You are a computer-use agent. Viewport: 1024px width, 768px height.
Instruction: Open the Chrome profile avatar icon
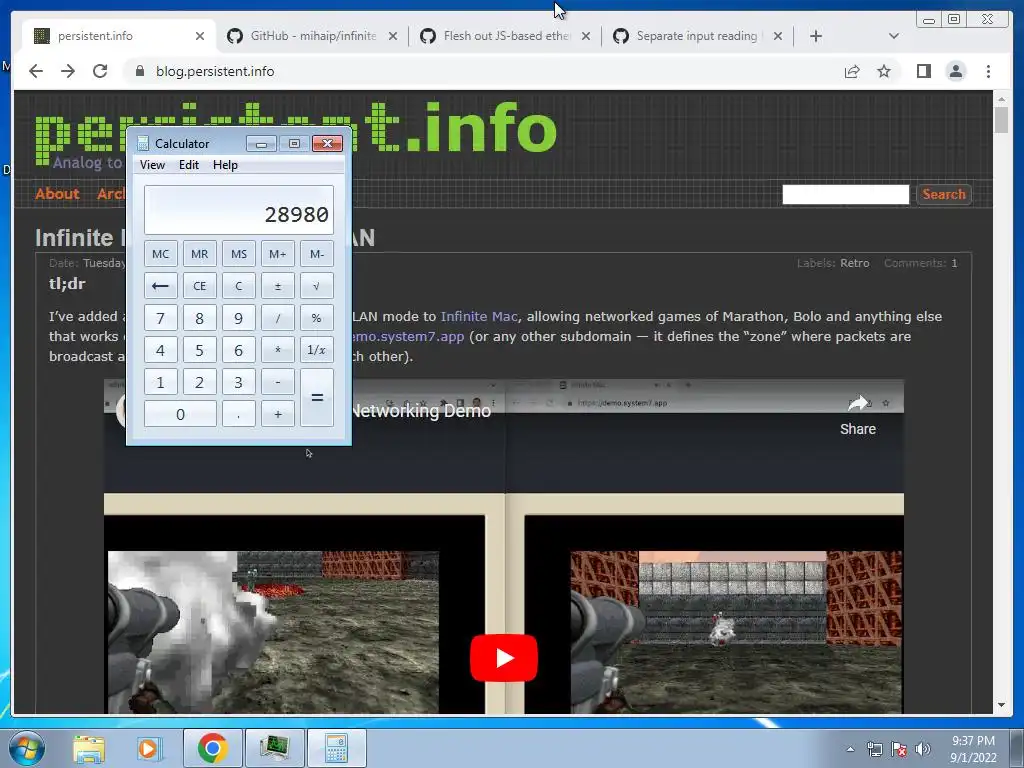coord(955,71)
